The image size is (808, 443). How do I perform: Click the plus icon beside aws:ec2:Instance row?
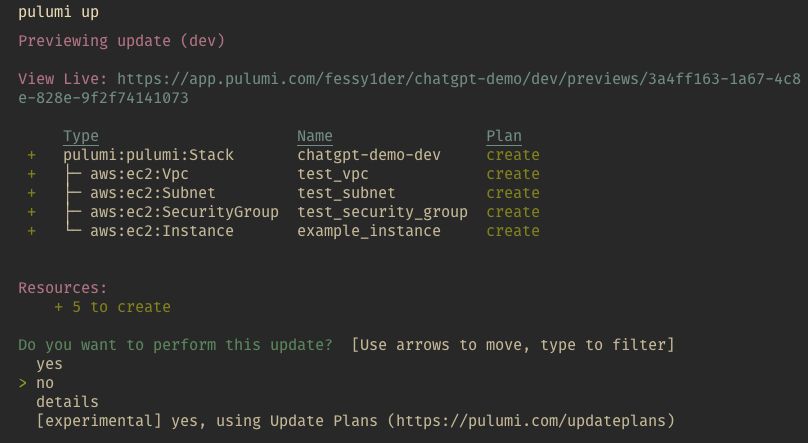click(31, 231)
